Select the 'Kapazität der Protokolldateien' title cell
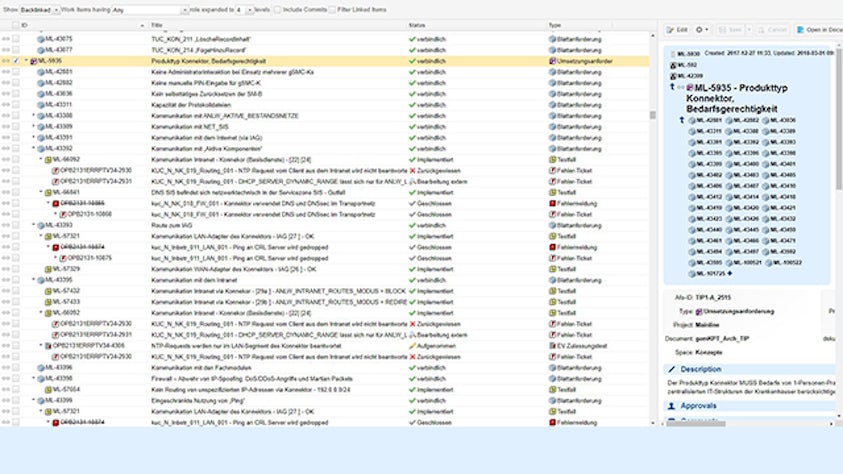 pos(191,105)
